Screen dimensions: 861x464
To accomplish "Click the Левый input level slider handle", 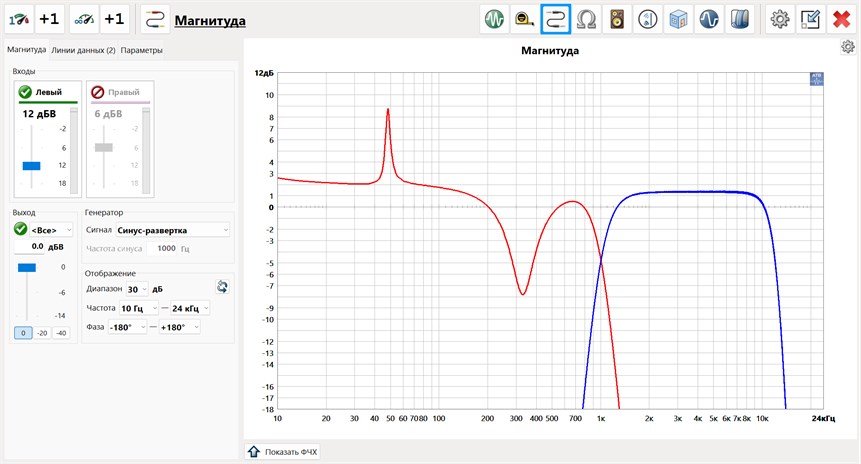I will point(31,165).
